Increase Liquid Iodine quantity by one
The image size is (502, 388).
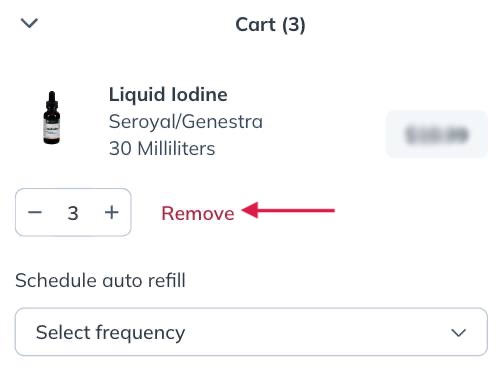pos(112,212)
